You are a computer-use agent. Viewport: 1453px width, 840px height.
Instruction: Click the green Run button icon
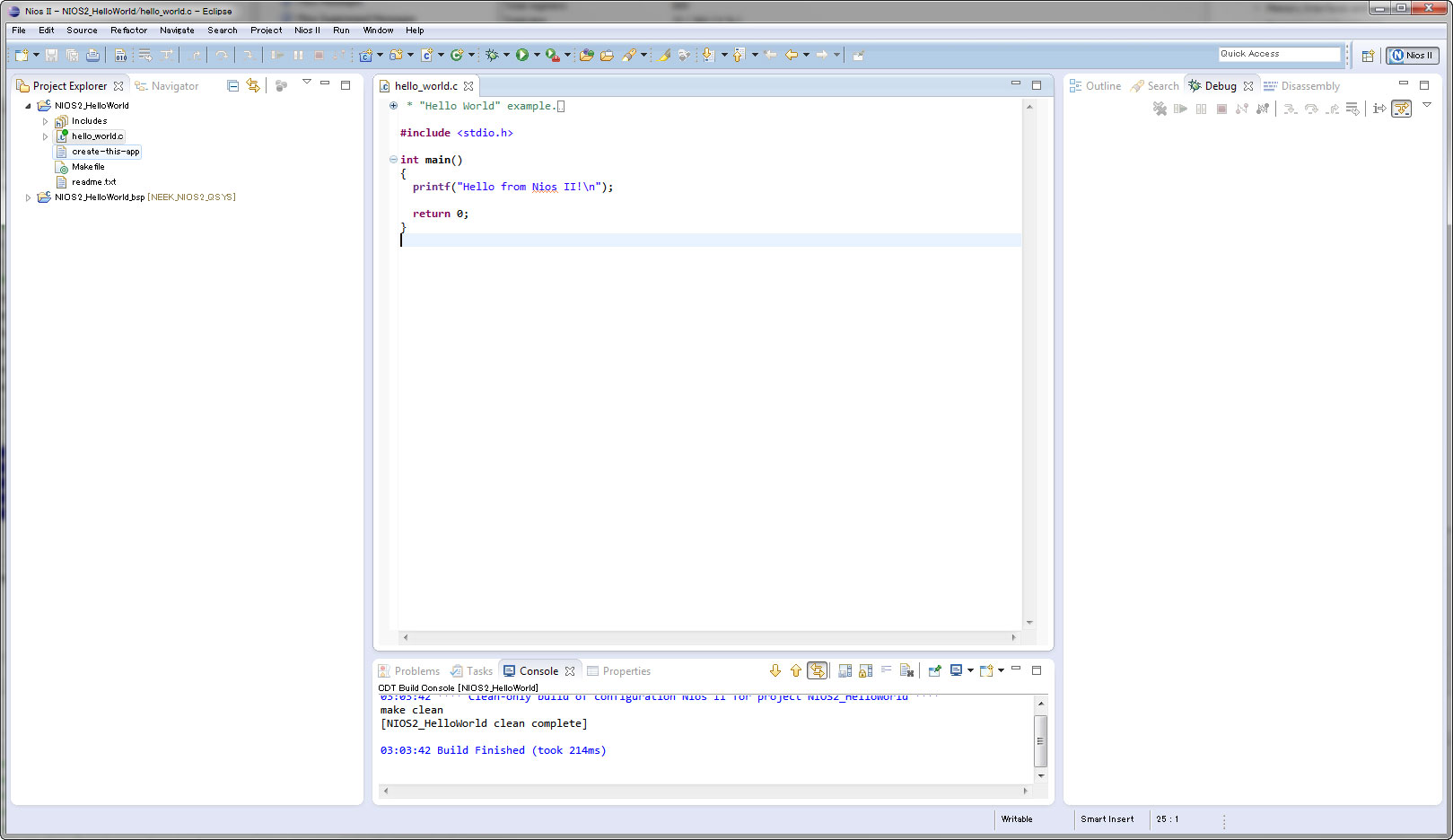click(522, 56)
